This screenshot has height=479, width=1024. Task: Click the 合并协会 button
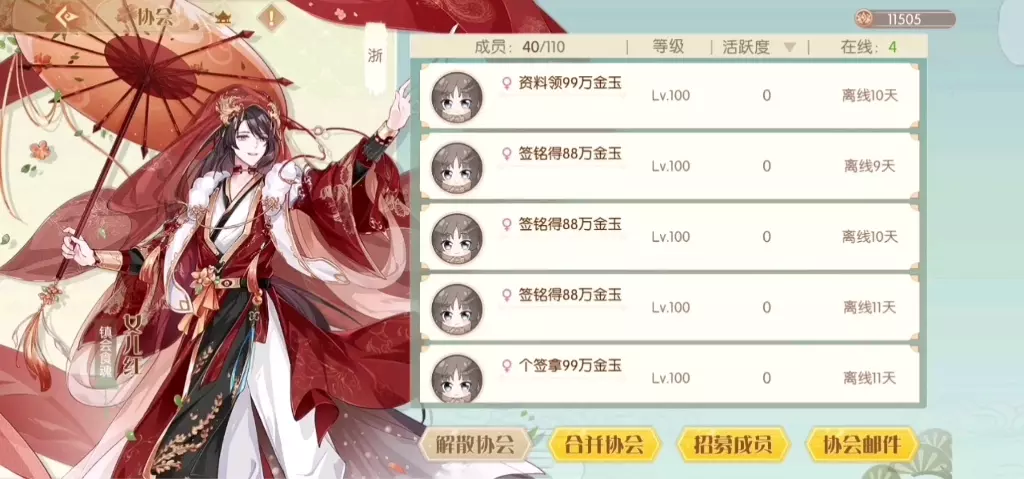(604, 445)
